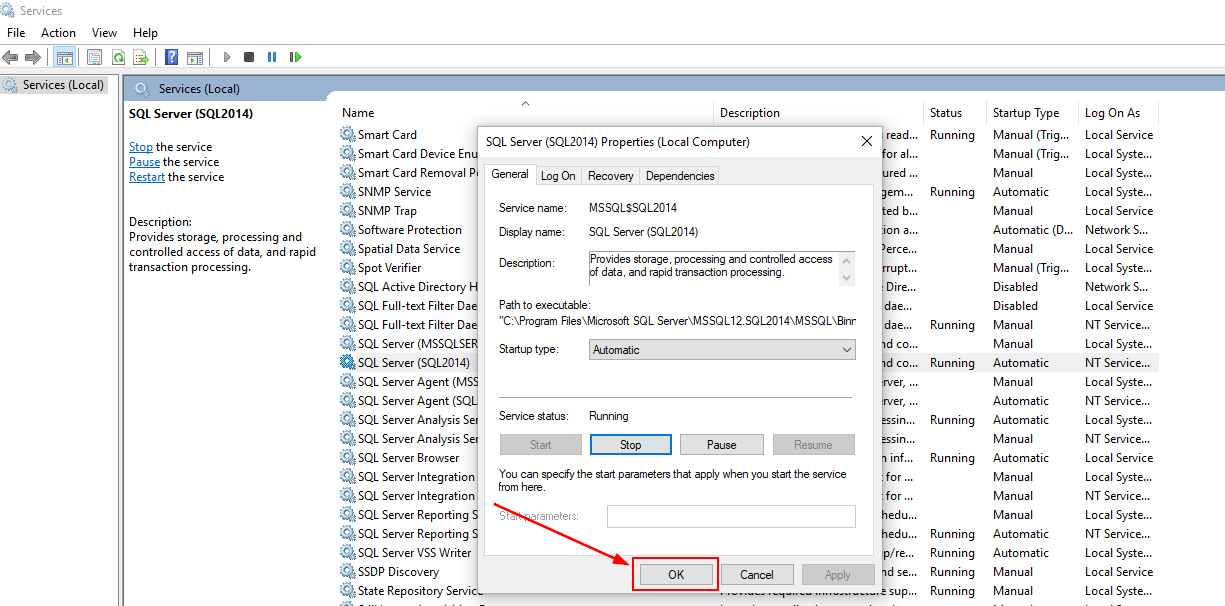Image resolution: width=1225 pixels, height=606 pixels.
Task: Click Local Service log-on for SSDP Discovery
Action: [1119, 571]
